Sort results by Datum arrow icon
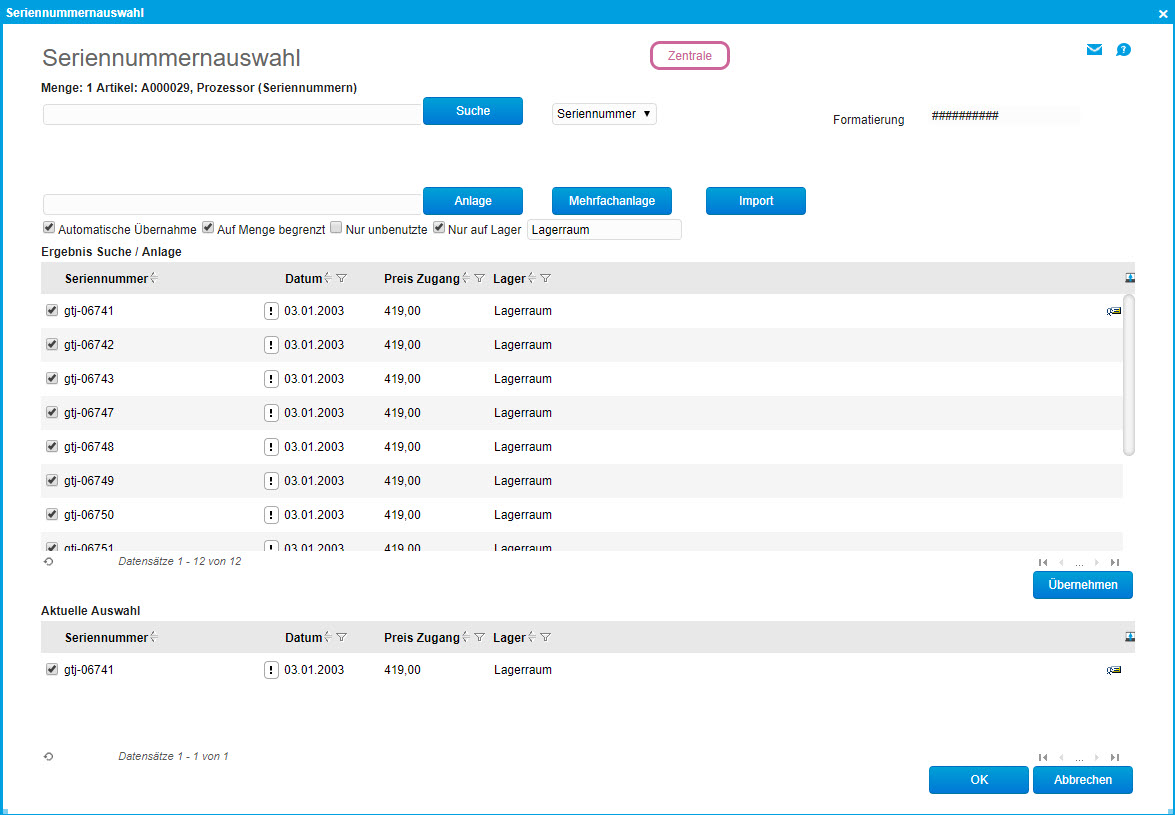1175x815 pixels. (x=327, y=278)
